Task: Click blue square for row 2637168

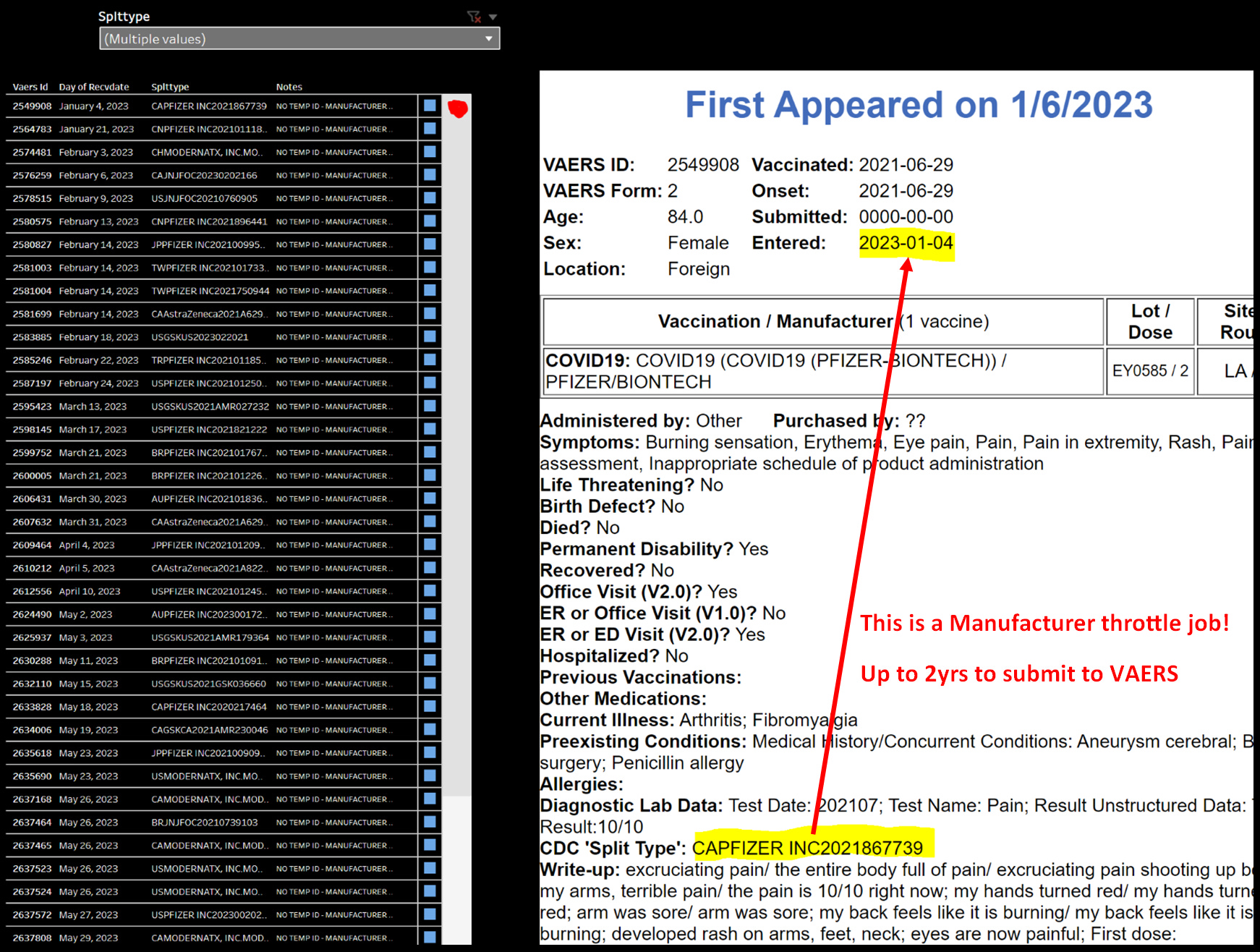Action: click(430, 800)
